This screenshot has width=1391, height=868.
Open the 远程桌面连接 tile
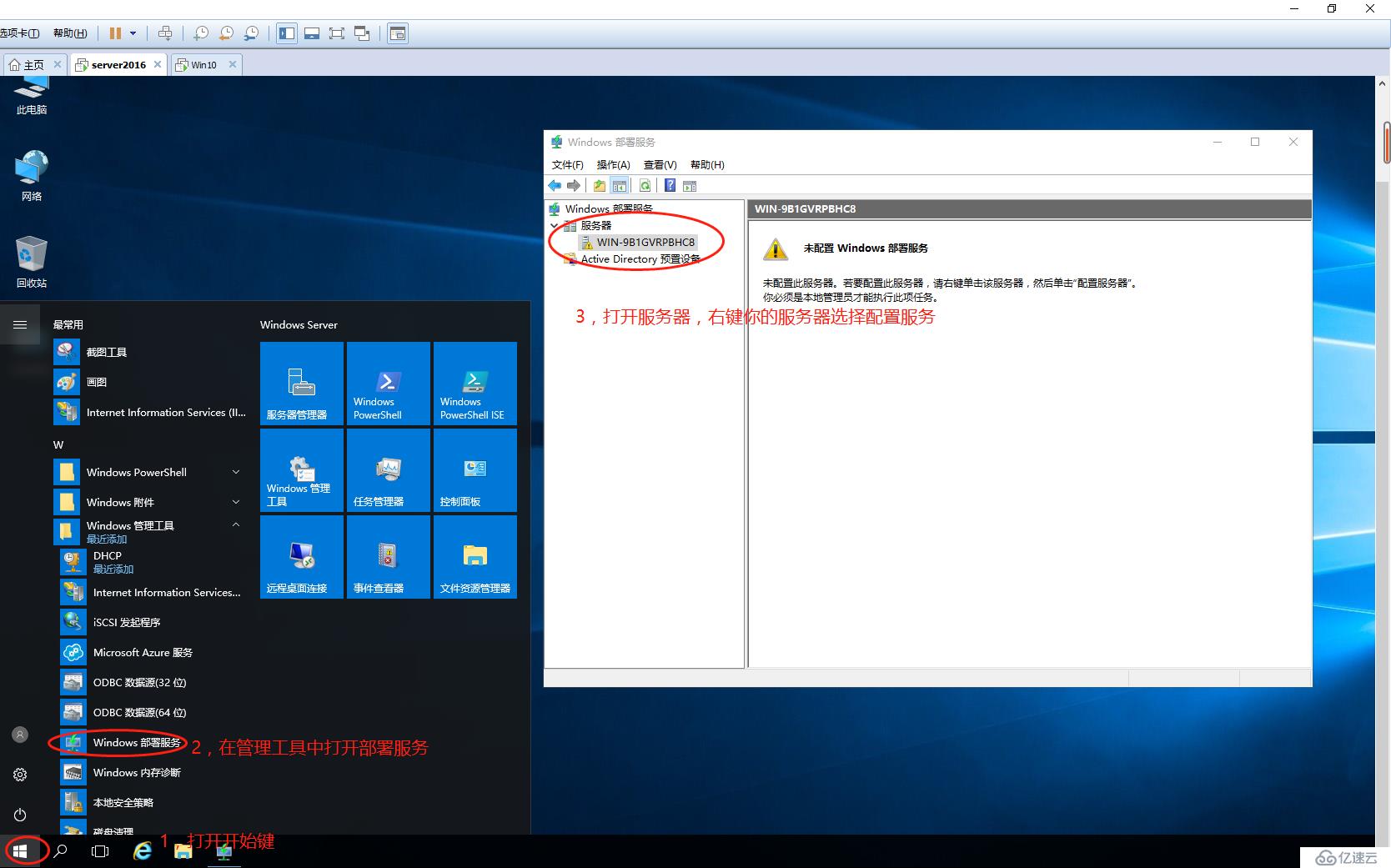[x=302, y=557]
